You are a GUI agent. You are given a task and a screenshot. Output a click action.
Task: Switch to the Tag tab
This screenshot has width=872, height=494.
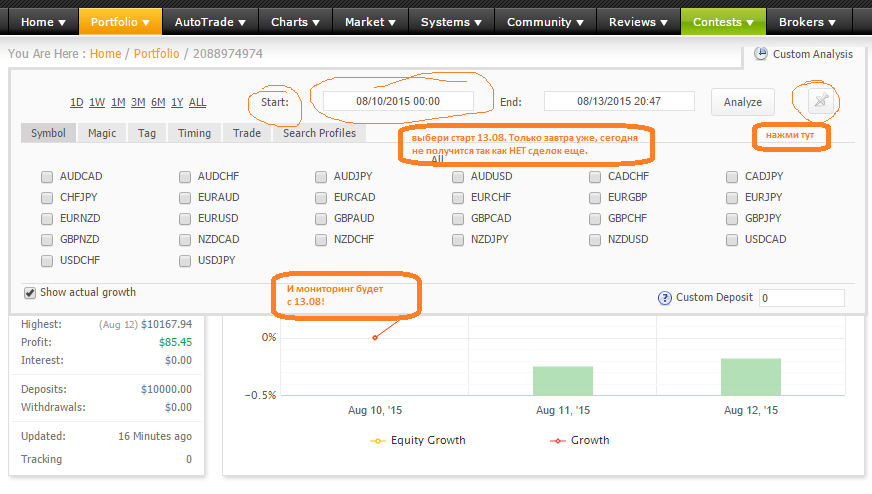point(147,133)
